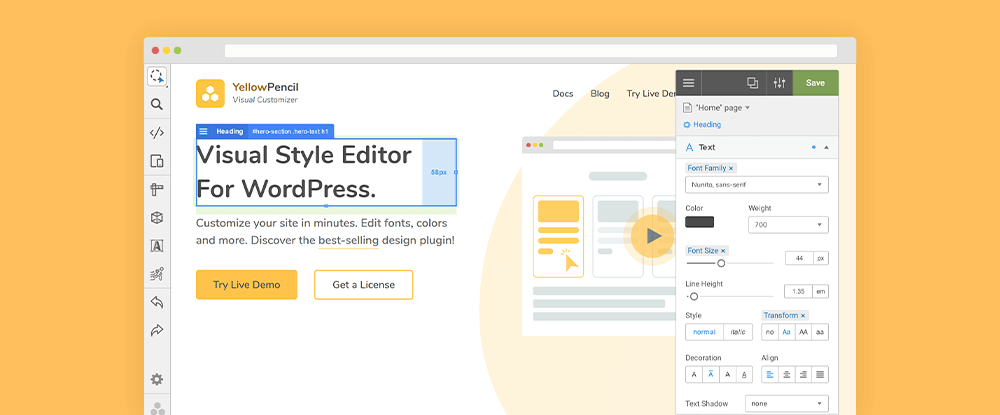Screen dimensions: 1000x415
Task: Click the redo arrow in sidebar
Action: [157, 330]
